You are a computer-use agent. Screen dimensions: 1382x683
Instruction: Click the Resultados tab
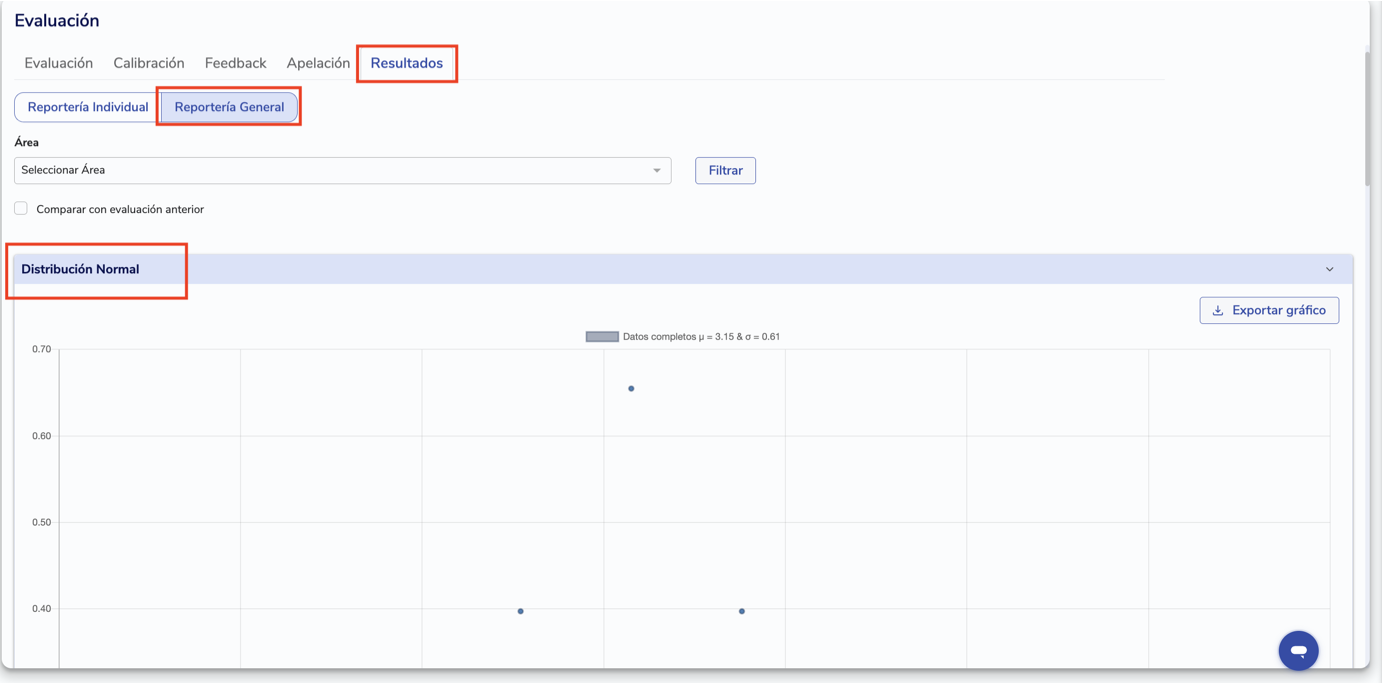click(406, 63)
